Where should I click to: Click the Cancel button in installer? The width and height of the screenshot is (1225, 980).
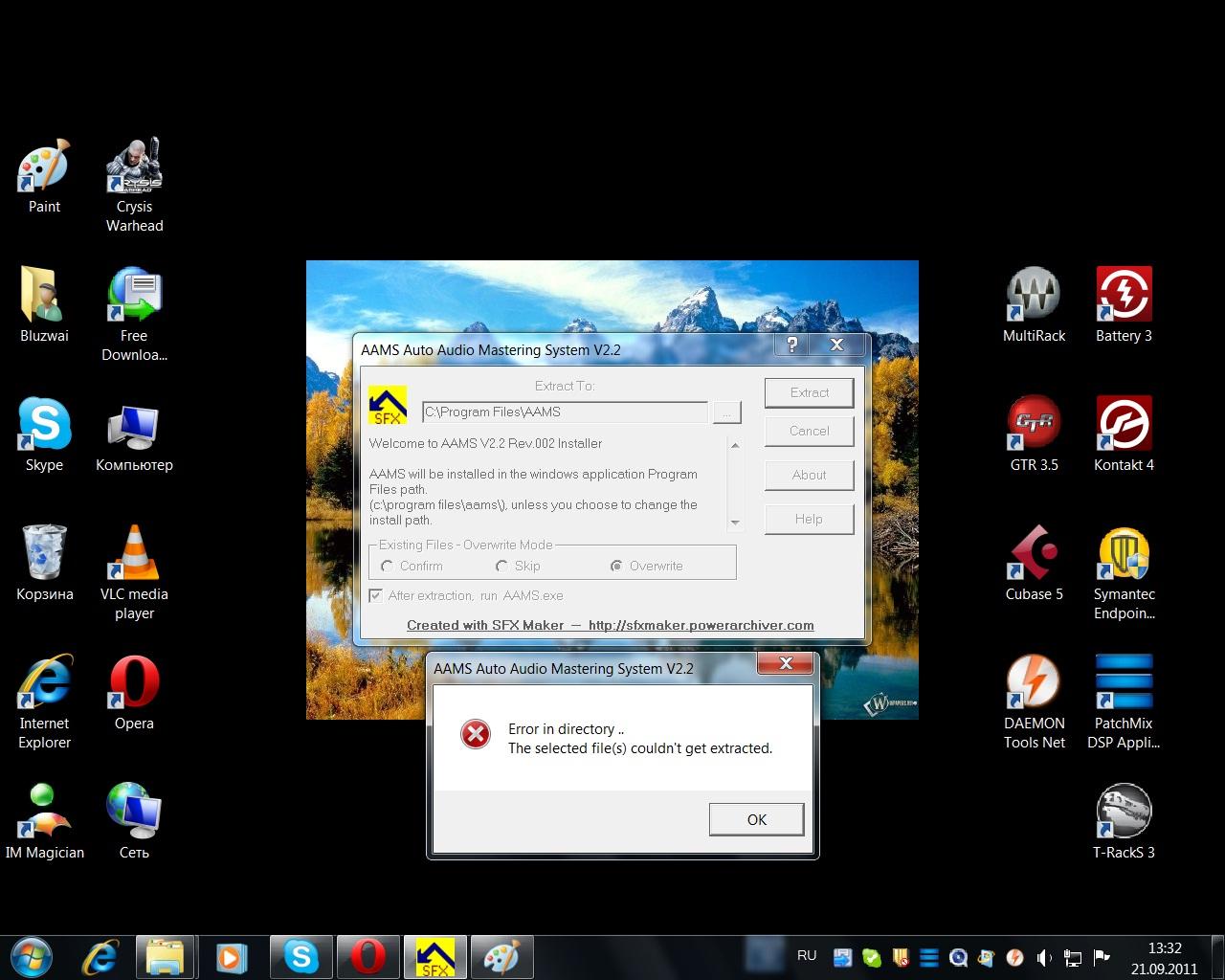click(x=809, y=431)
